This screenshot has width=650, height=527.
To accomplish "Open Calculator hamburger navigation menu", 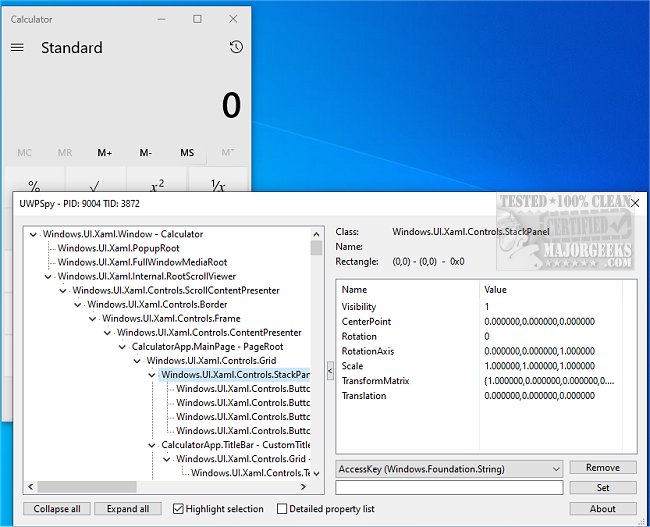I will pos(17,48).
